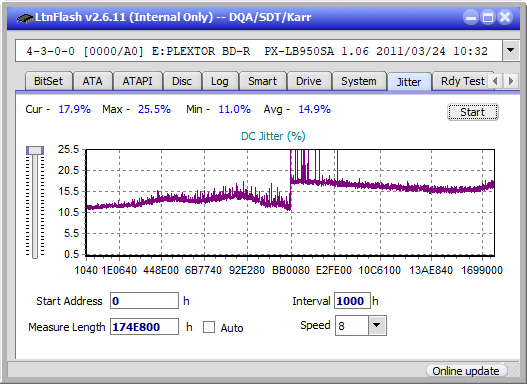This screenshot has height=384, width=527.
Task: Open the Drive tab
Action: (x=309, y=81)
